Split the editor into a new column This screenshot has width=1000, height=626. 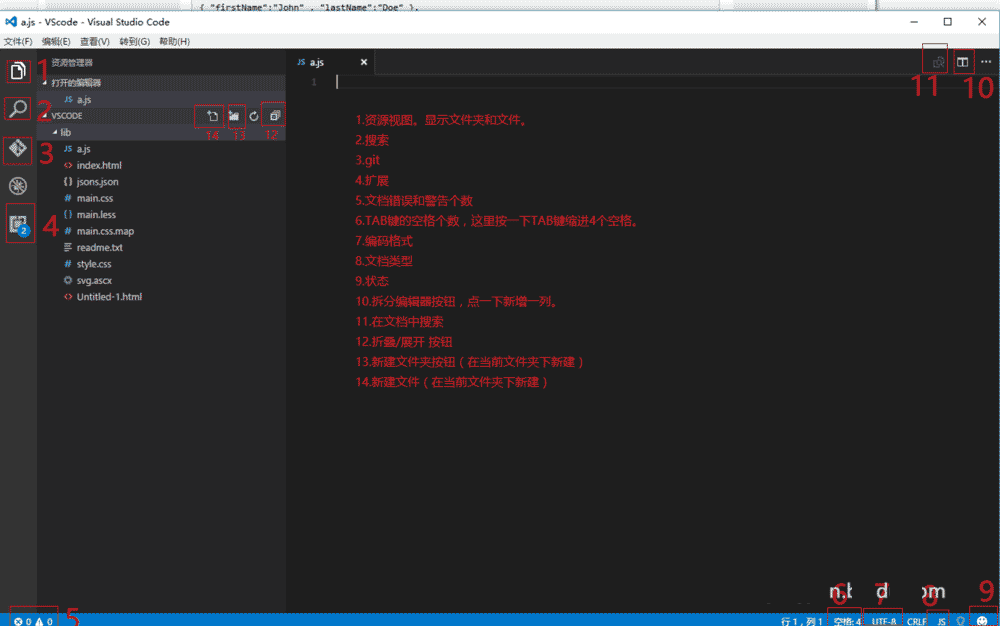click(x=961, y=61)
